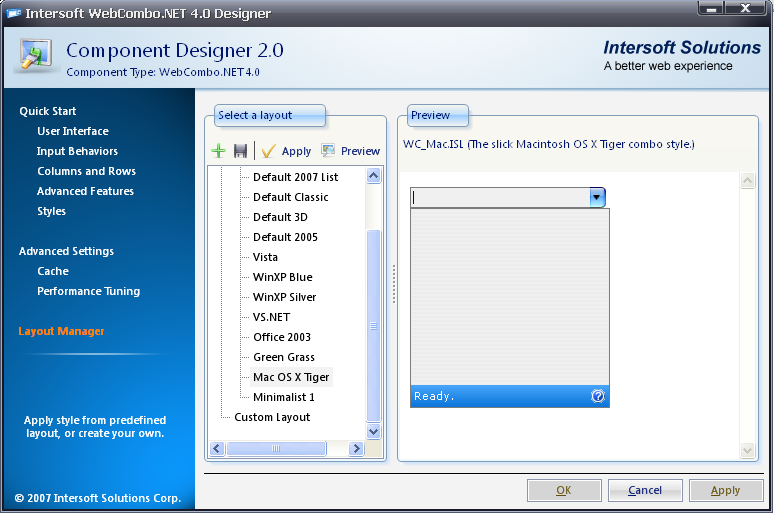Screen dimensions: 774x514
Task: Select Default 2007 List layout
Action: coord(295,177)
